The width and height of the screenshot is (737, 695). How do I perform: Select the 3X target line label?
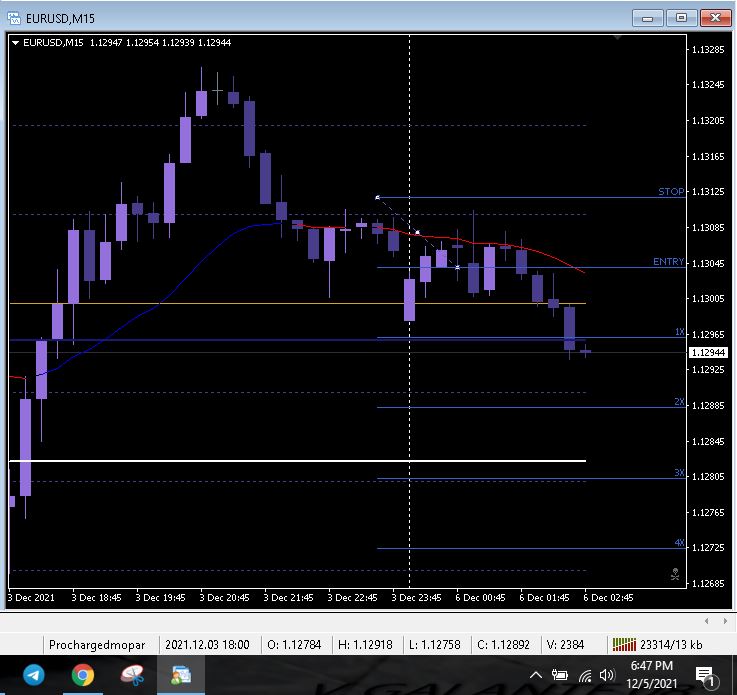pos(679,473)
